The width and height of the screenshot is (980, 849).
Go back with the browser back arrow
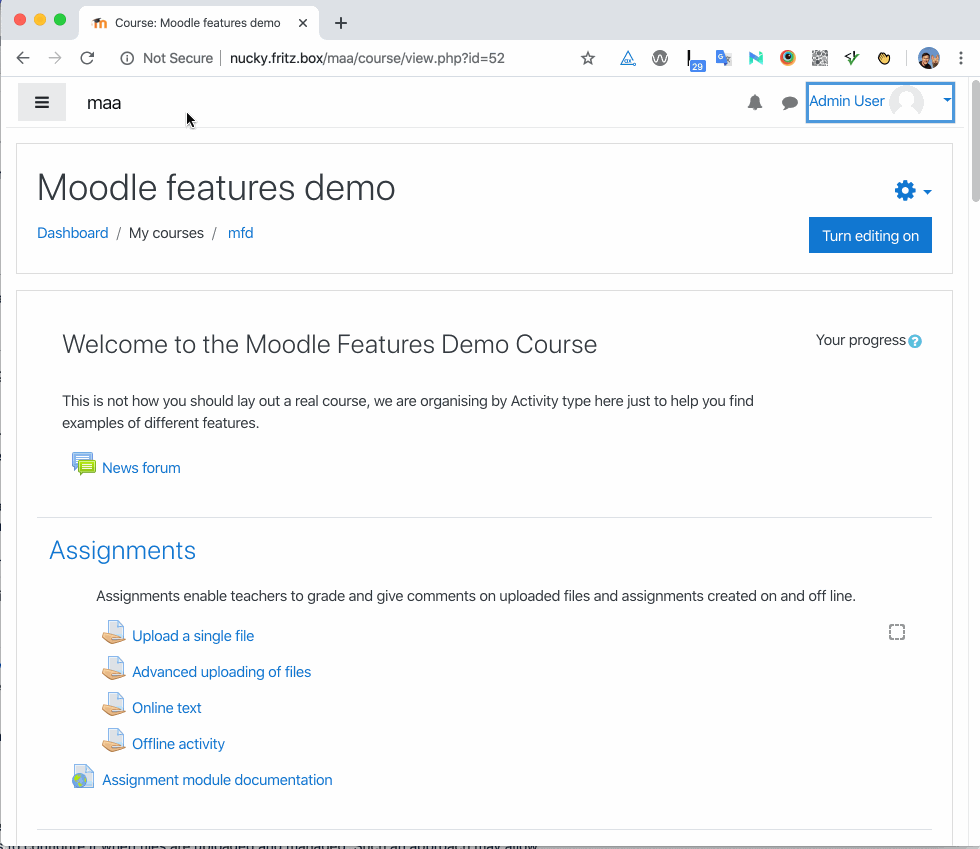tap(23, 58)
